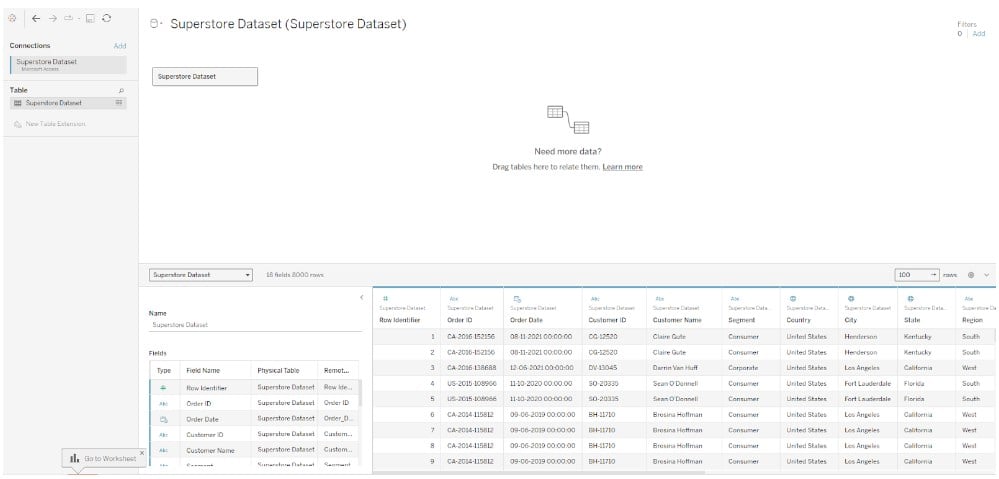Change Customer Name column Abc type icon
Viewport: 999px width, 479px height.
click(659, 298)
